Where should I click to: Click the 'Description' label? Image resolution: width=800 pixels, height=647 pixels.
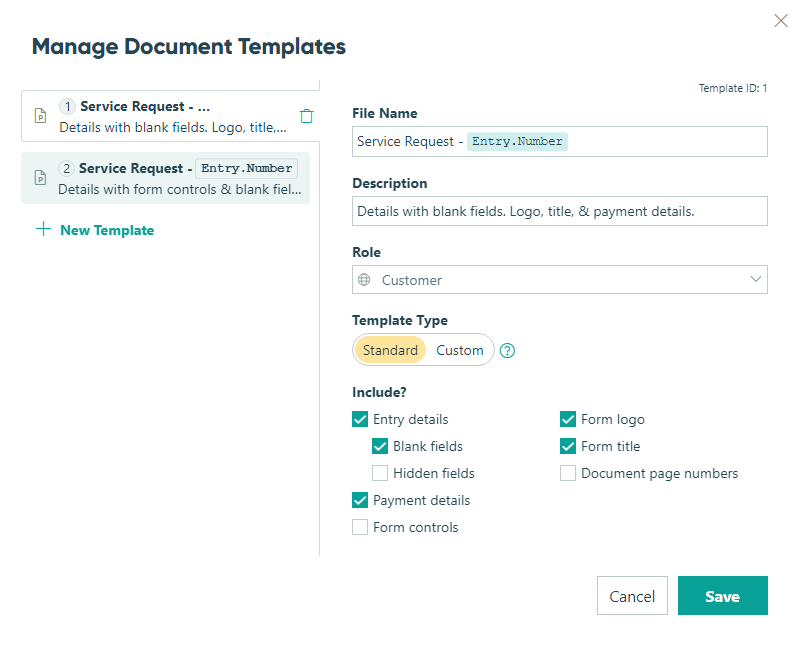(390, 183)
